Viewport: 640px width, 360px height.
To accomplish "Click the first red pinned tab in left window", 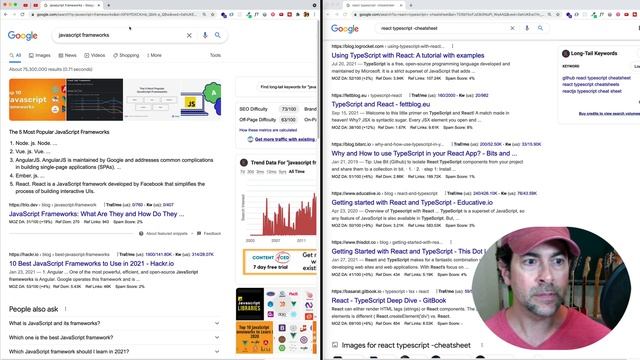I will tap(26, 5).
